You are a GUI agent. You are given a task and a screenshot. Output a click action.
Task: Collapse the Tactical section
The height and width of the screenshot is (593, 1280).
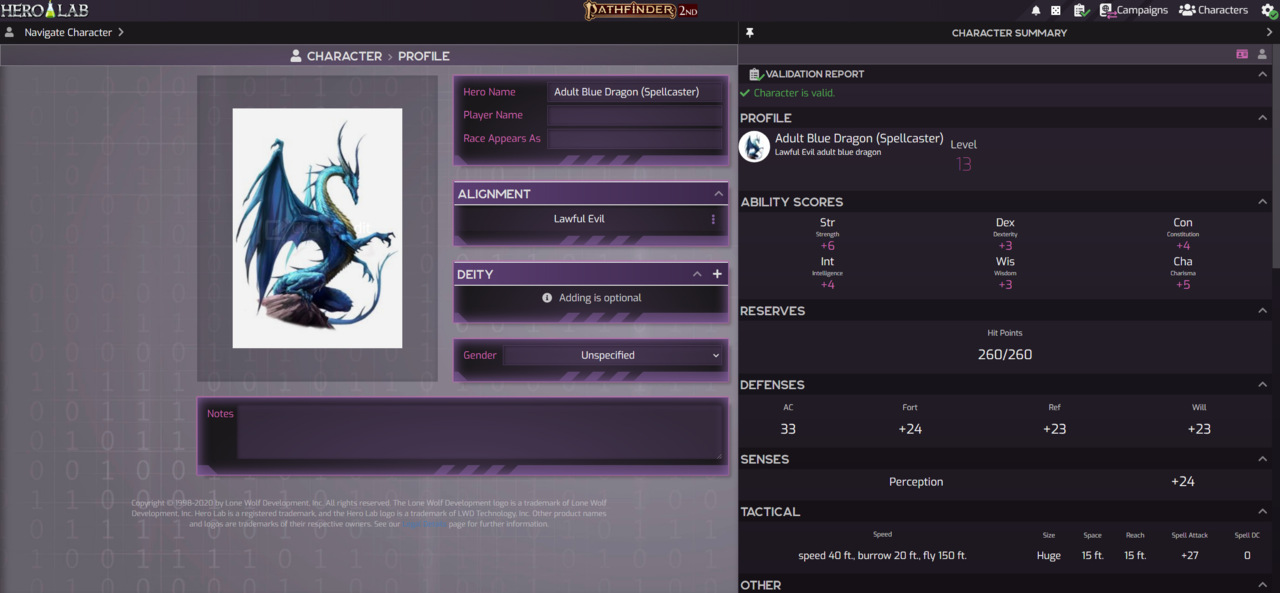pyautogui.click(x=1263, y=512)
